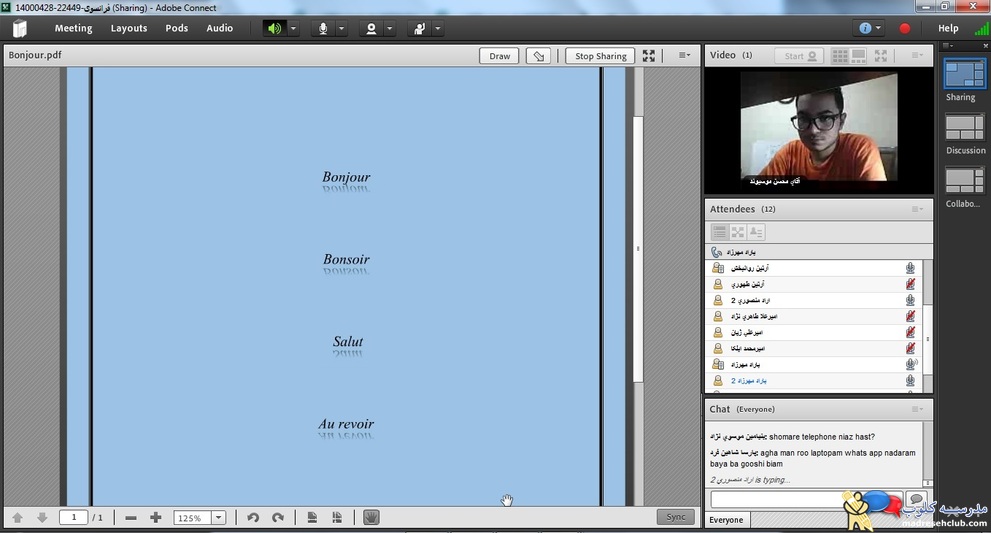Toggle the webcam in the toolbar
The image size is (991, 533).
[x=371, y=28]
